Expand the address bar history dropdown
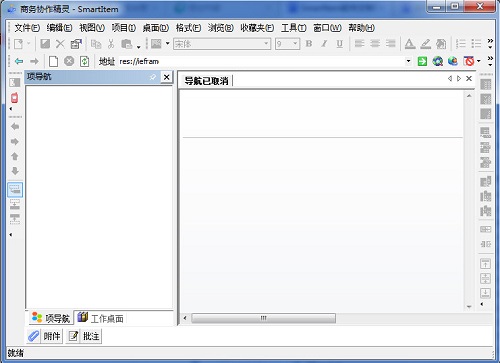This screenshot has width=500, height=363. coord(408,61)
